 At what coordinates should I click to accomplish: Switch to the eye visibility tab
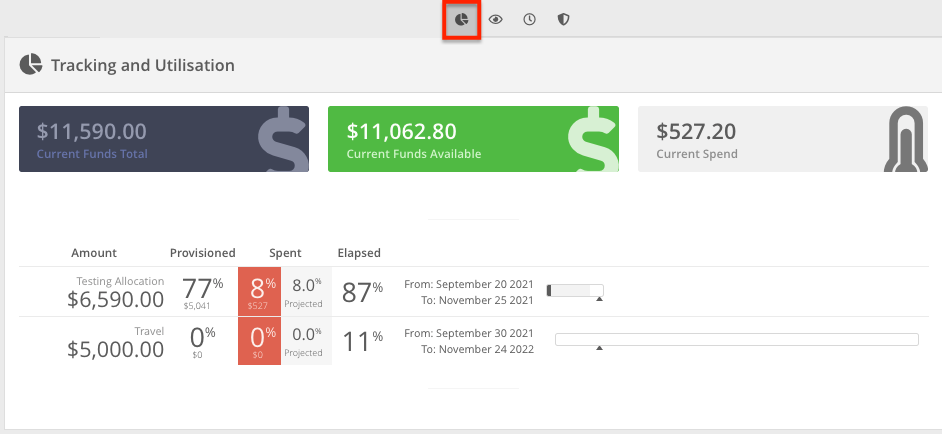495,20
